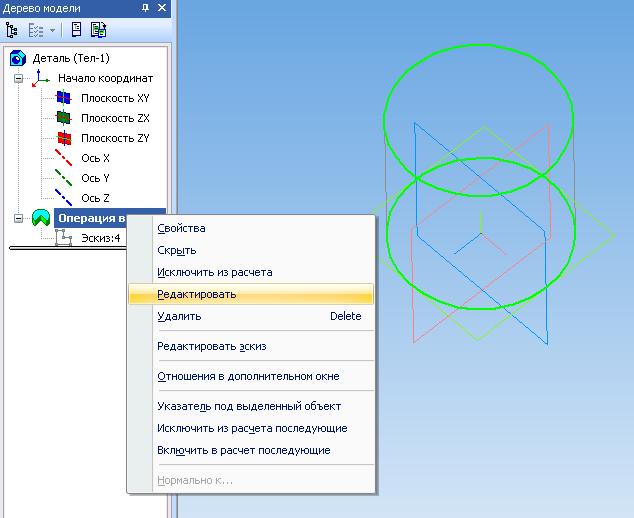Choose Отношения в дополнительном окне
The width and height of the screenshot is (634, 518).
[x=251, y=376]
